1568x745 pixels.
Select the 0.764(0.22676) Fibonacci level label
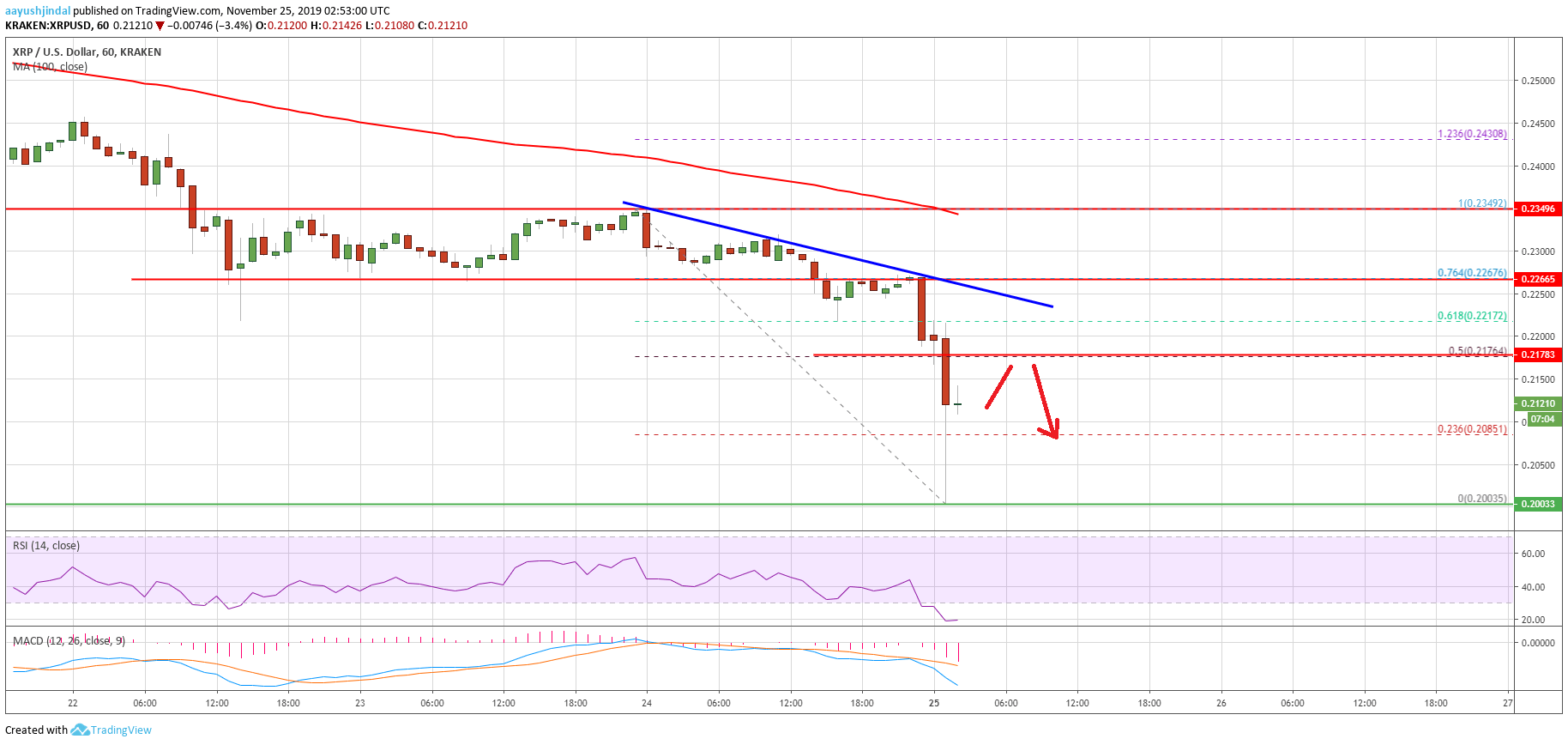pyautogui.click(x=1472, y=273)
